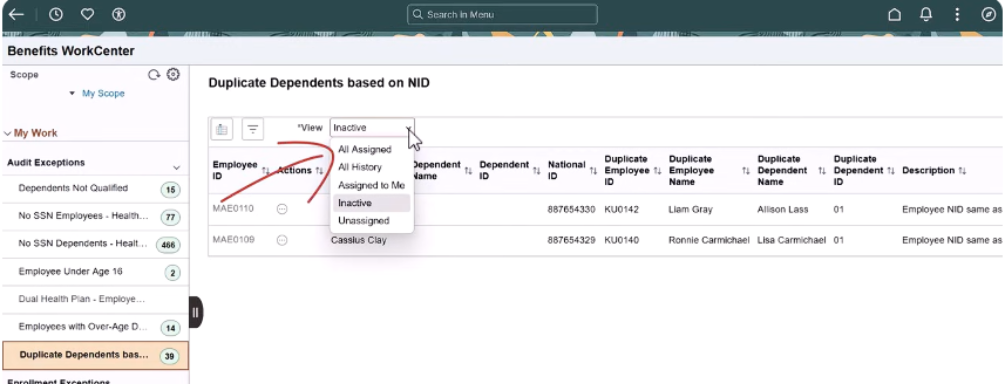The width and height of the screenshot is (1005, 384).
Task: Sort by National ID column arrows
Action: pyautogui.click(x=593, y=171)
